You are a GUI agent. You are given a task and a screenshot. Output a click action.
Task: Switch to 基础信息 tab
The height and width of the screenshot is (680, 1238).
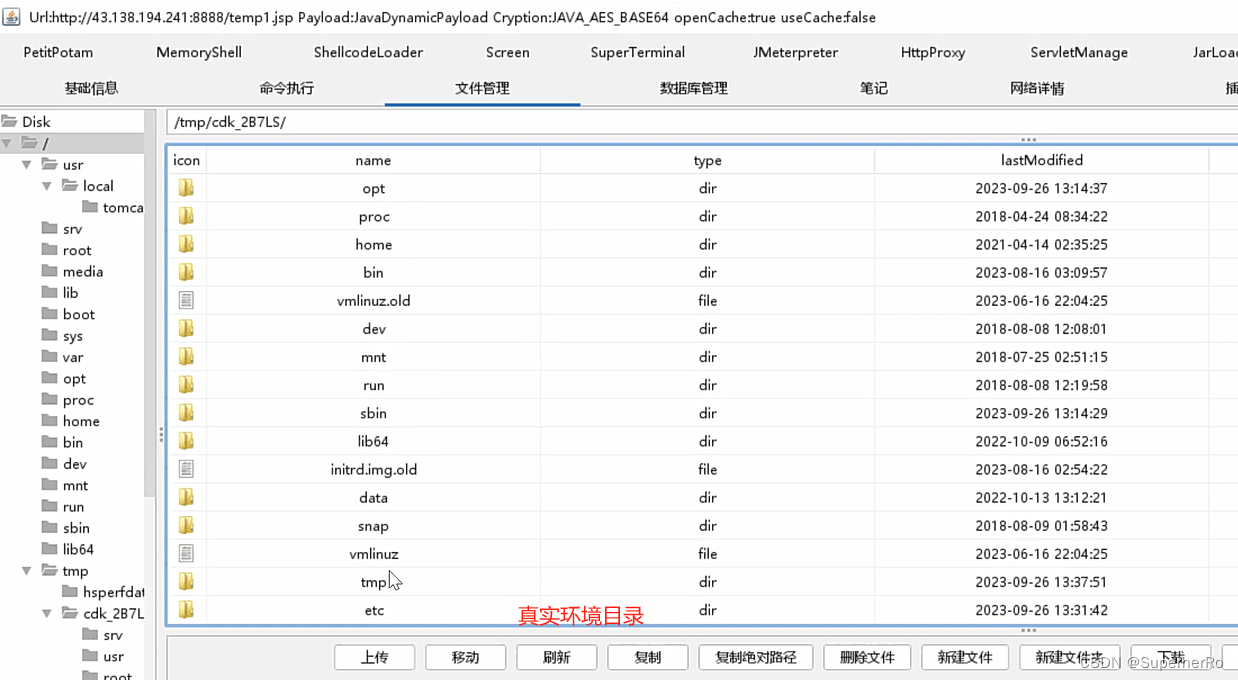pyautogui.click(x=92, y=88)
